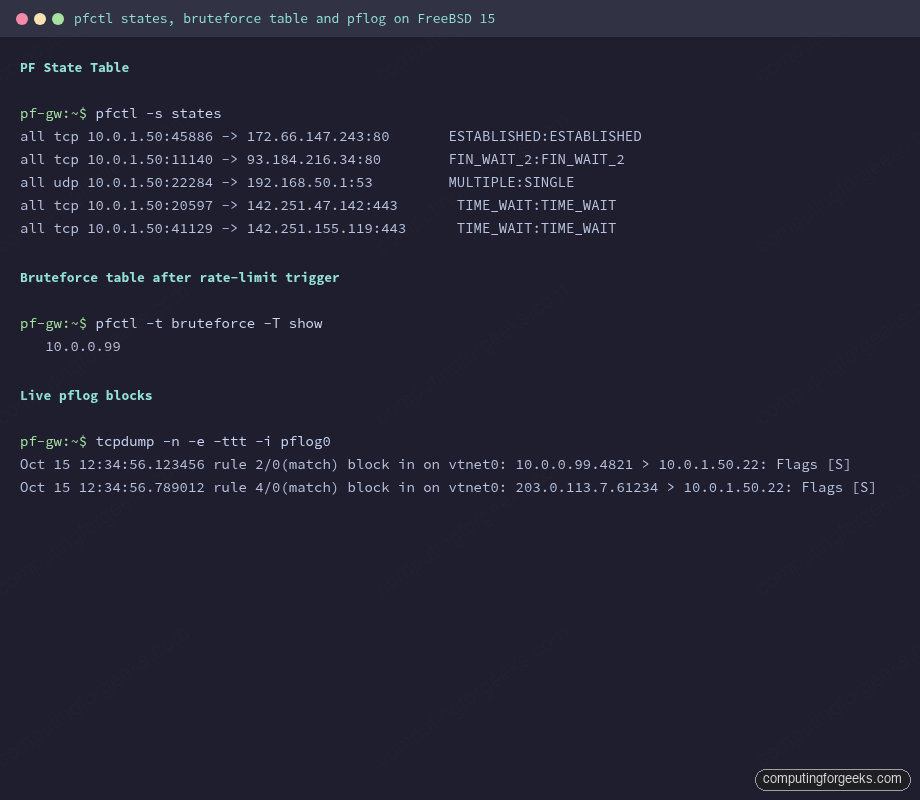
Task: Click the red traffic light button
Action: pos(22,18)
